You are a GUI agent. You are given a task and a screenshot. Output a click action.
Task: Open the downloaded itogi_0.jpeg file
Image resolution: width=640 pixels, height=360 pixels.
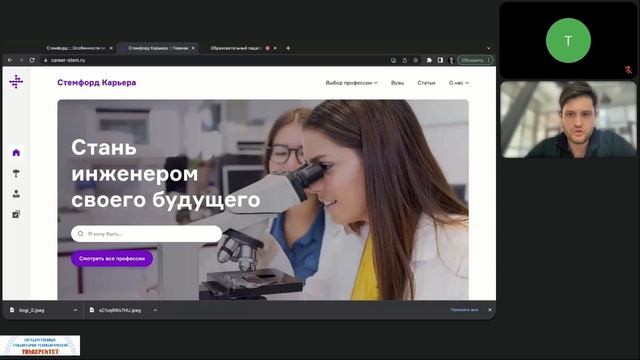pos(32,310)
